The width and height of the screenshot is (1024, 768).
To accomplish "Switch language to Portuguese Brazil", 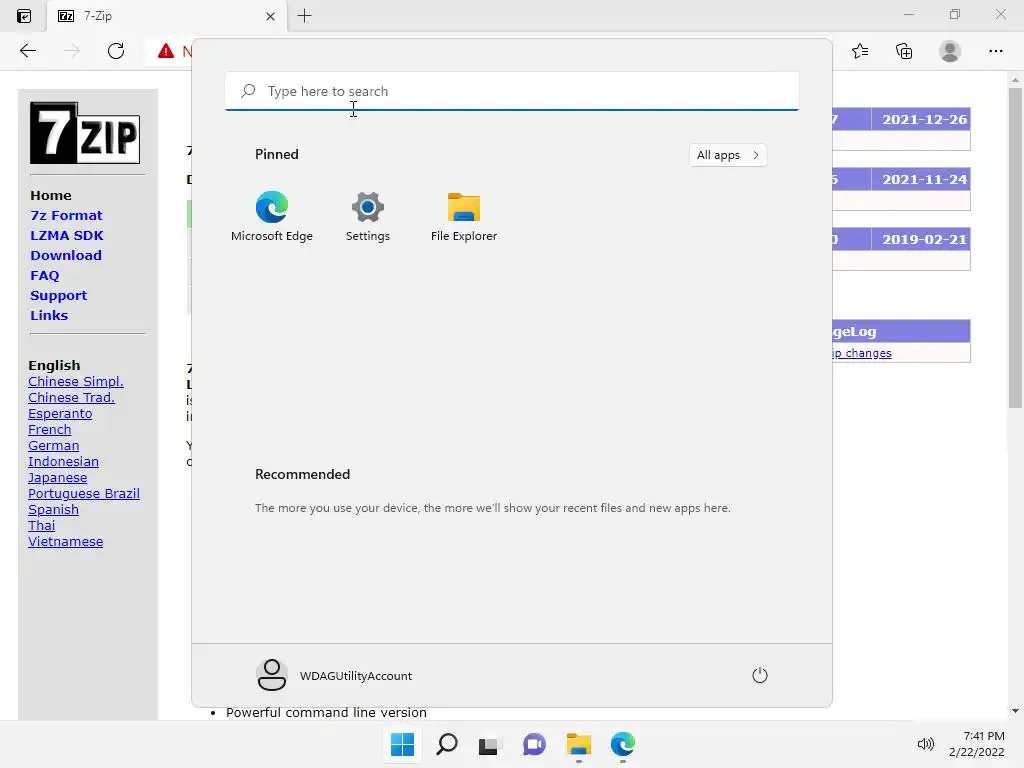I will point(84,494).
